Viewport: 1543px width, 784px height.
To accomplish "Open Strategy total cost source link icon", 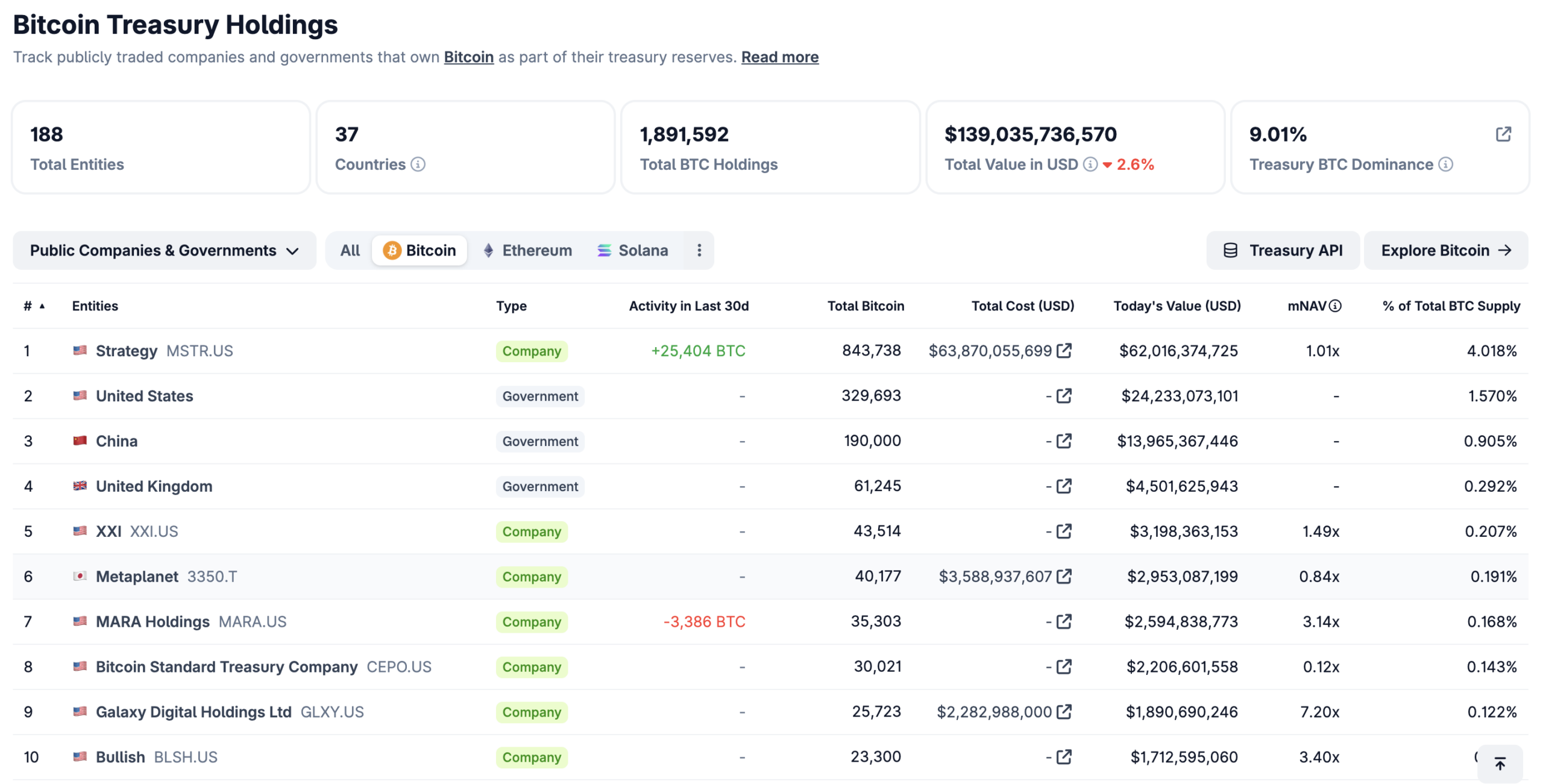I will coord(1064,350).
